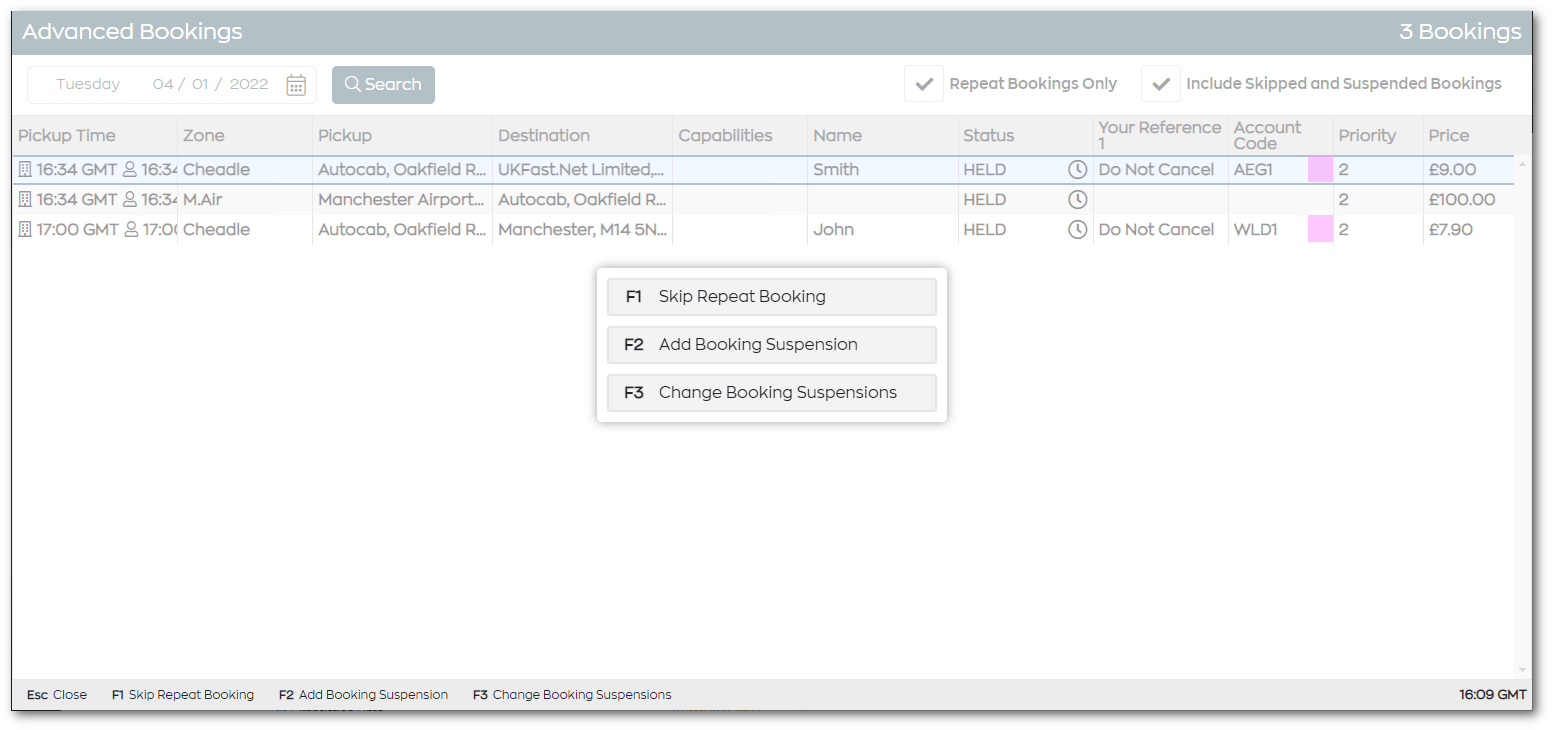Click the pink swatch next to AEG1 account code
Viewport: 1552px width, 730px height.
(1319, 169)
